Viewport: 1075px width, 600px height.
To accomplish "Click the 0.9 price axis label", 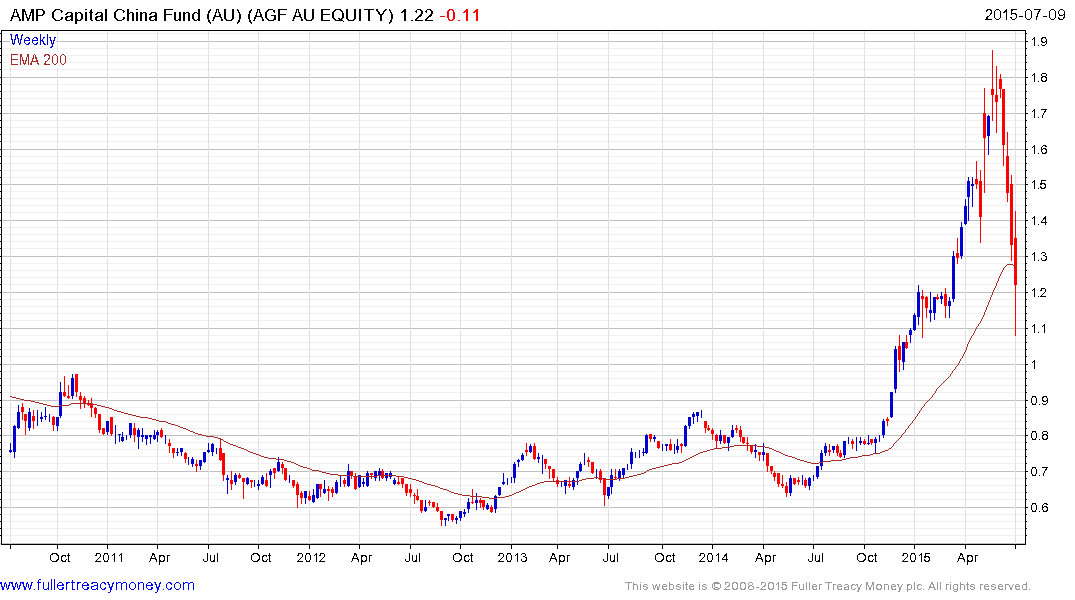I will point(1039,400).
